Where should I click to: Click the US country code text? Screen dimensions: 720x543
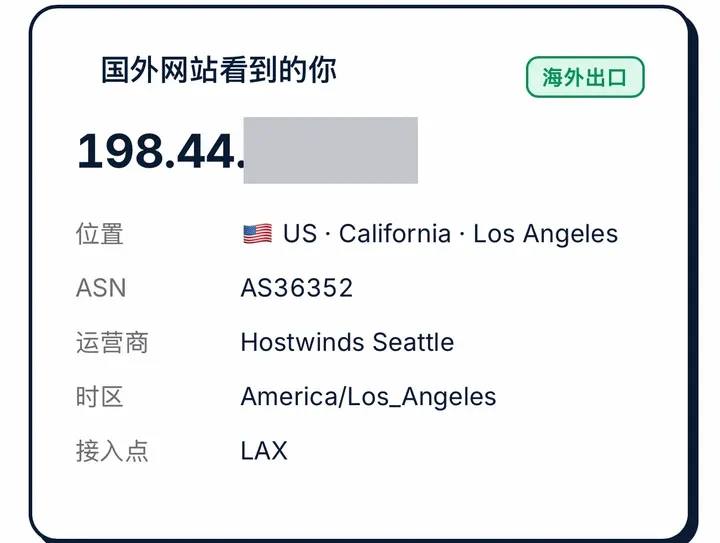click(x=300, y=234)
